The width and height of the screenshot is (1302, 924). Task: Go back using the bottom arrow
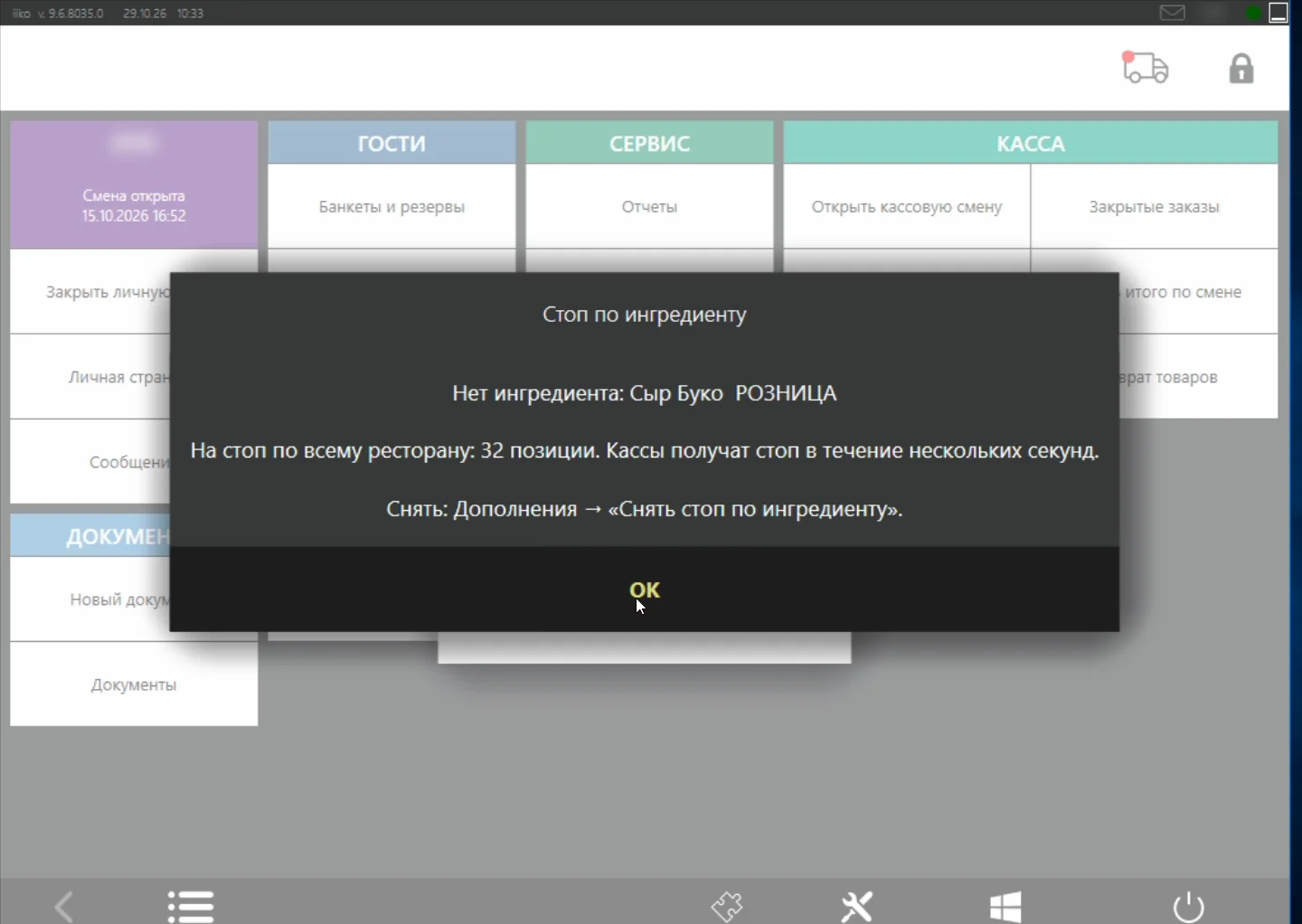point(64,905)
